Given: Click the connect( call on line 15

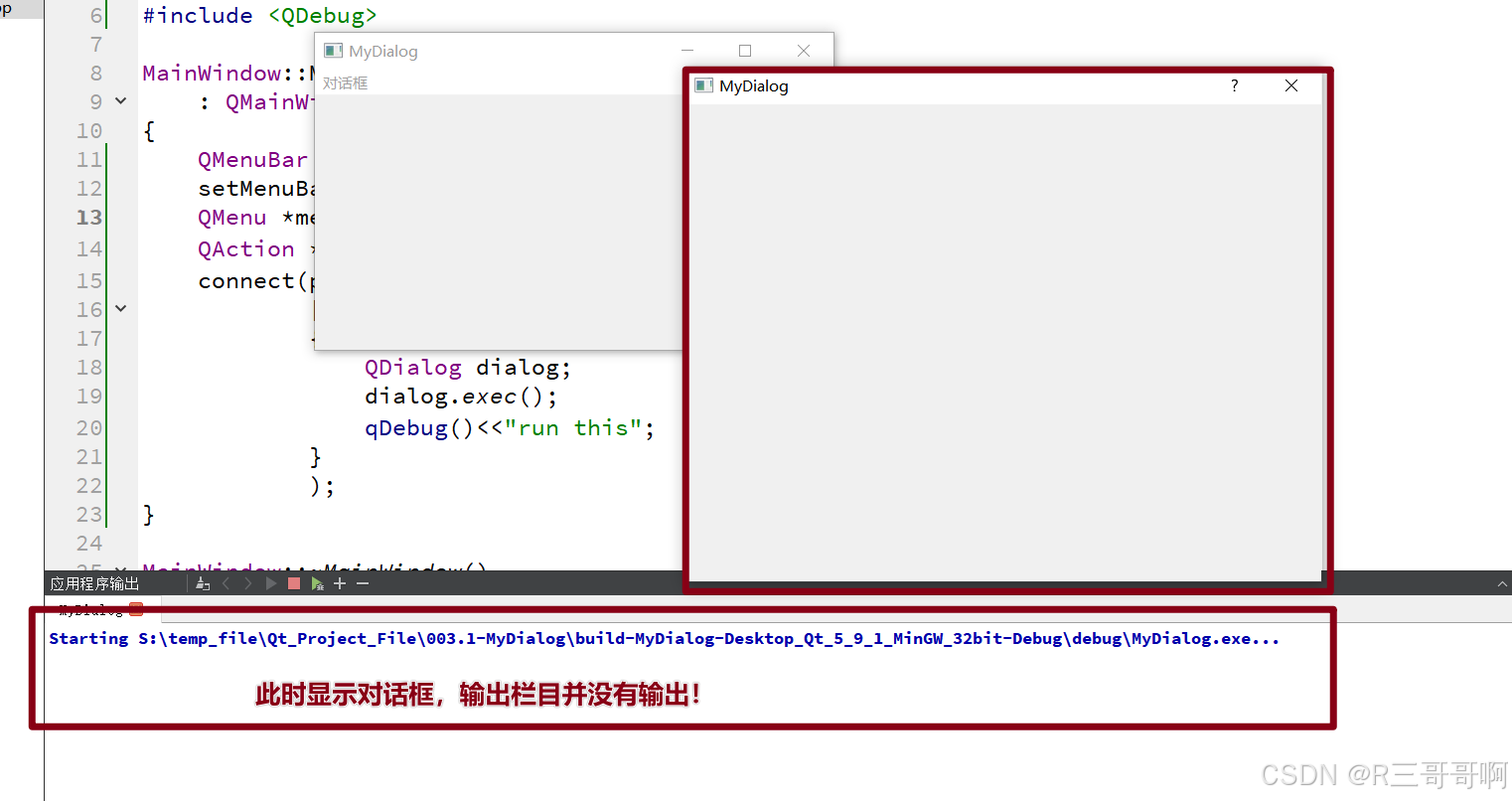Looking at the screenshot, I should pos(253,281).
